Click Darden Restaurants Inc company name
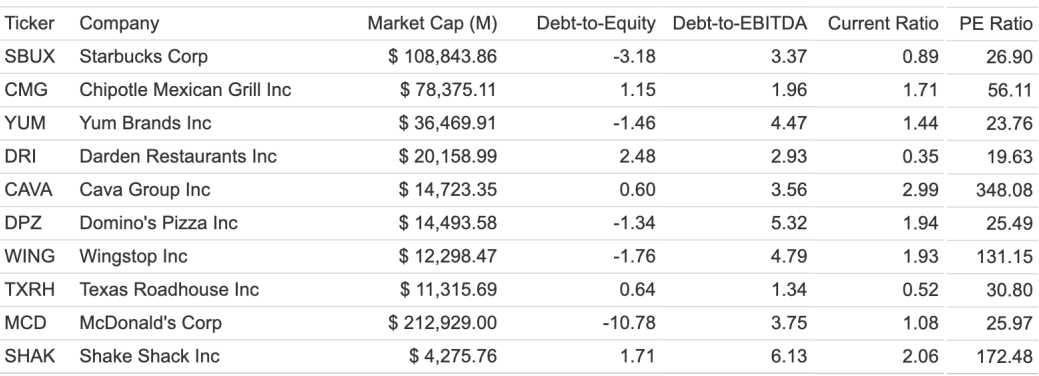Image resolution: width=1039 pixels, height=376 pixels. 178,157
